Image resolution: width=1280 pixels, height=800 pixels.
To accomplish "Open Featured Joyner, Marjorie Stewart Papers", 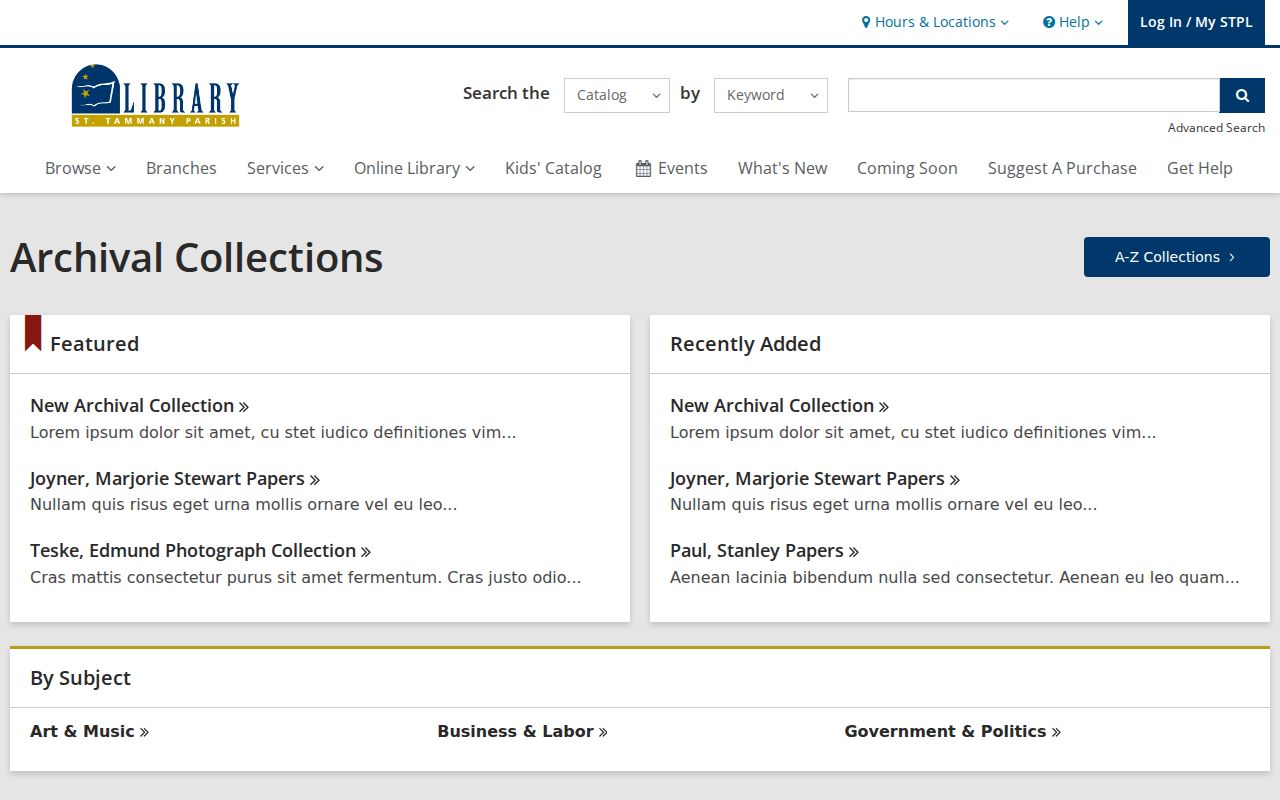I will tap(175, 479).
